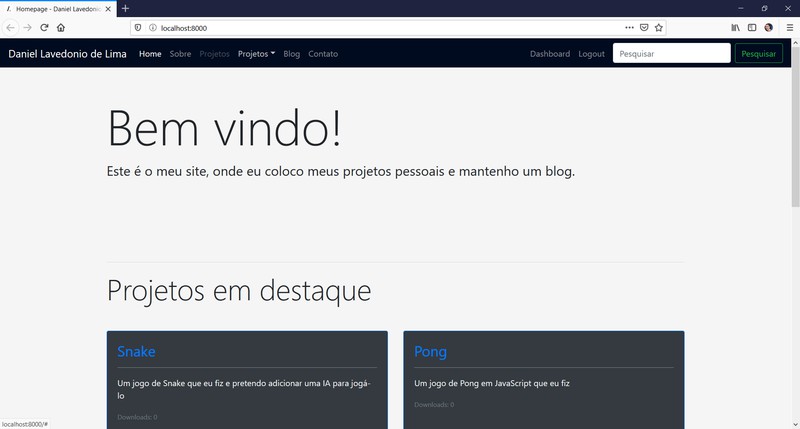Open the Blog navbar link
The height and width of the screenshot is (429, 800).
point(291,54)
